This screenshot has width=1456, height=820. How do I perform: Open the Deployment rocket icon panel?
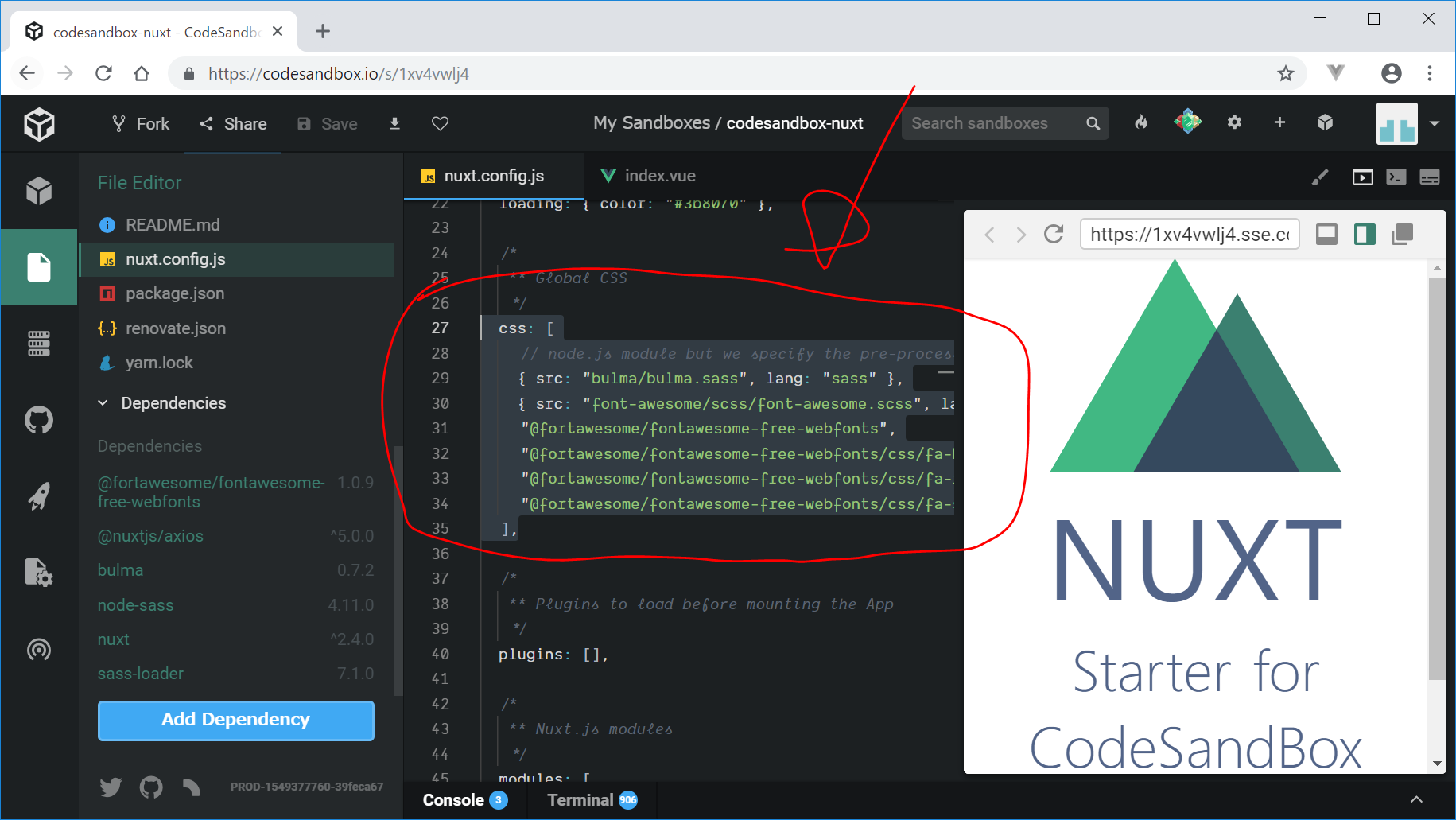[39, 496]
